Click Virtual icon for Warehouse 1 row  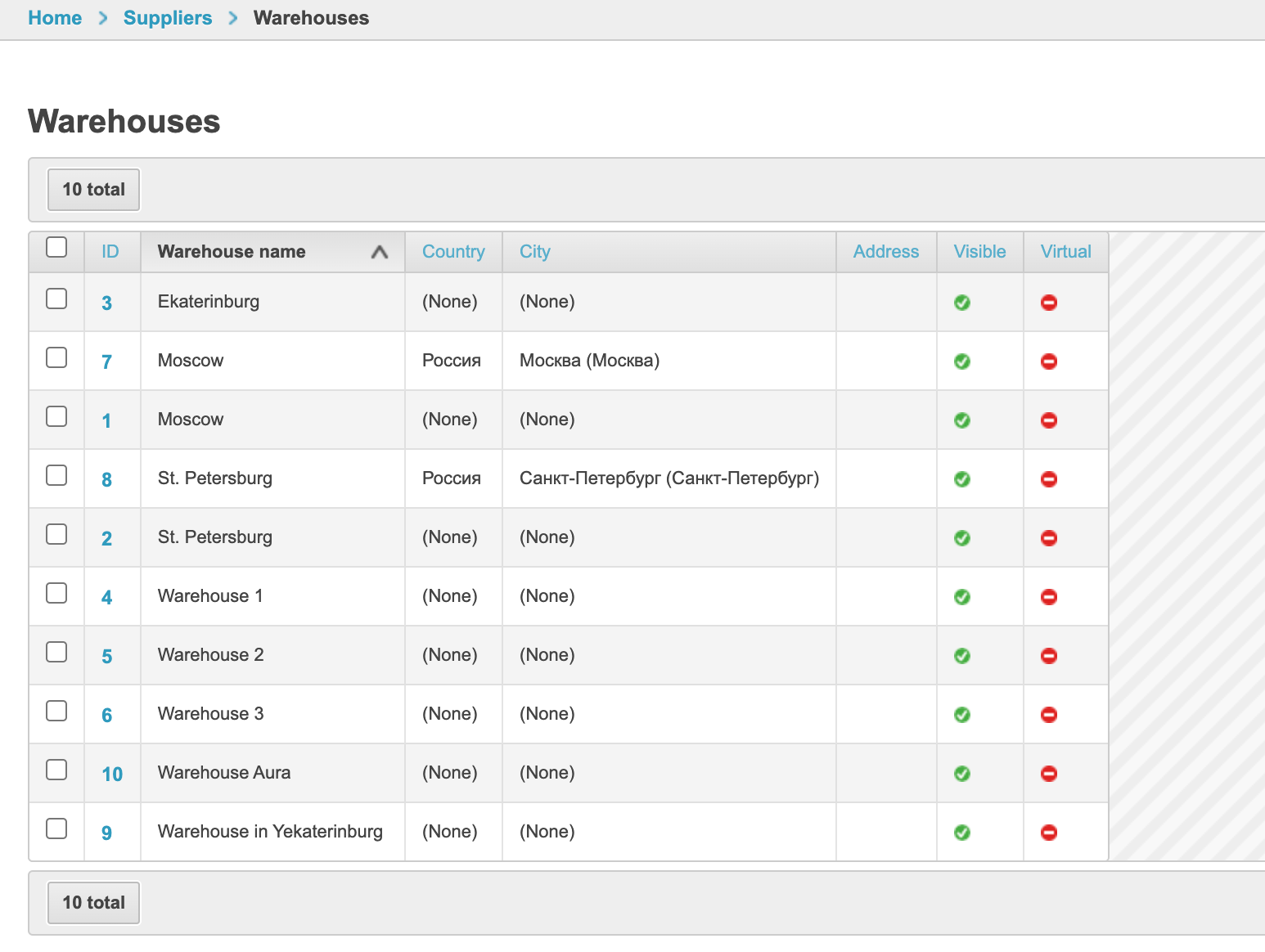(x=1048, y=597)
